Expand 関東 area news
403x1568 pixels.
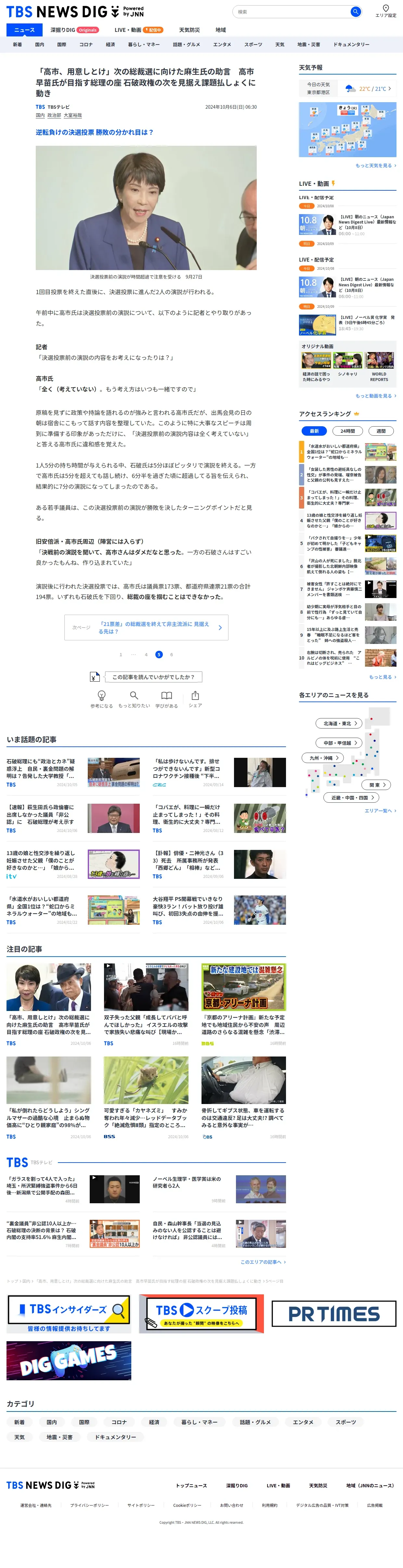click(x=376, y=785)
